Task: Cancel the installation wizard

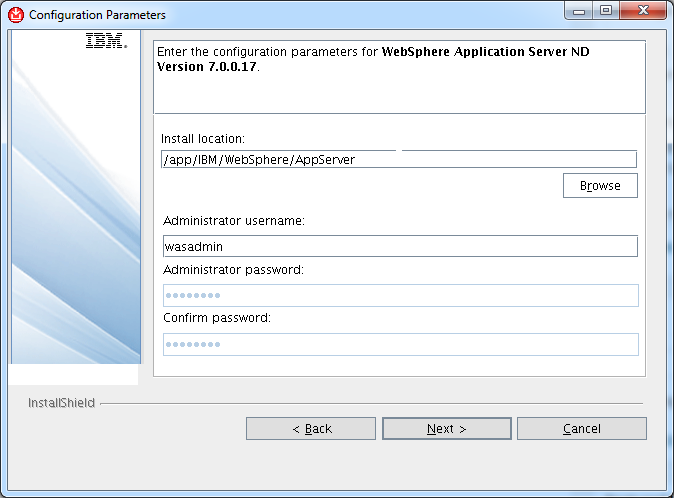Action: coord(582,429)
